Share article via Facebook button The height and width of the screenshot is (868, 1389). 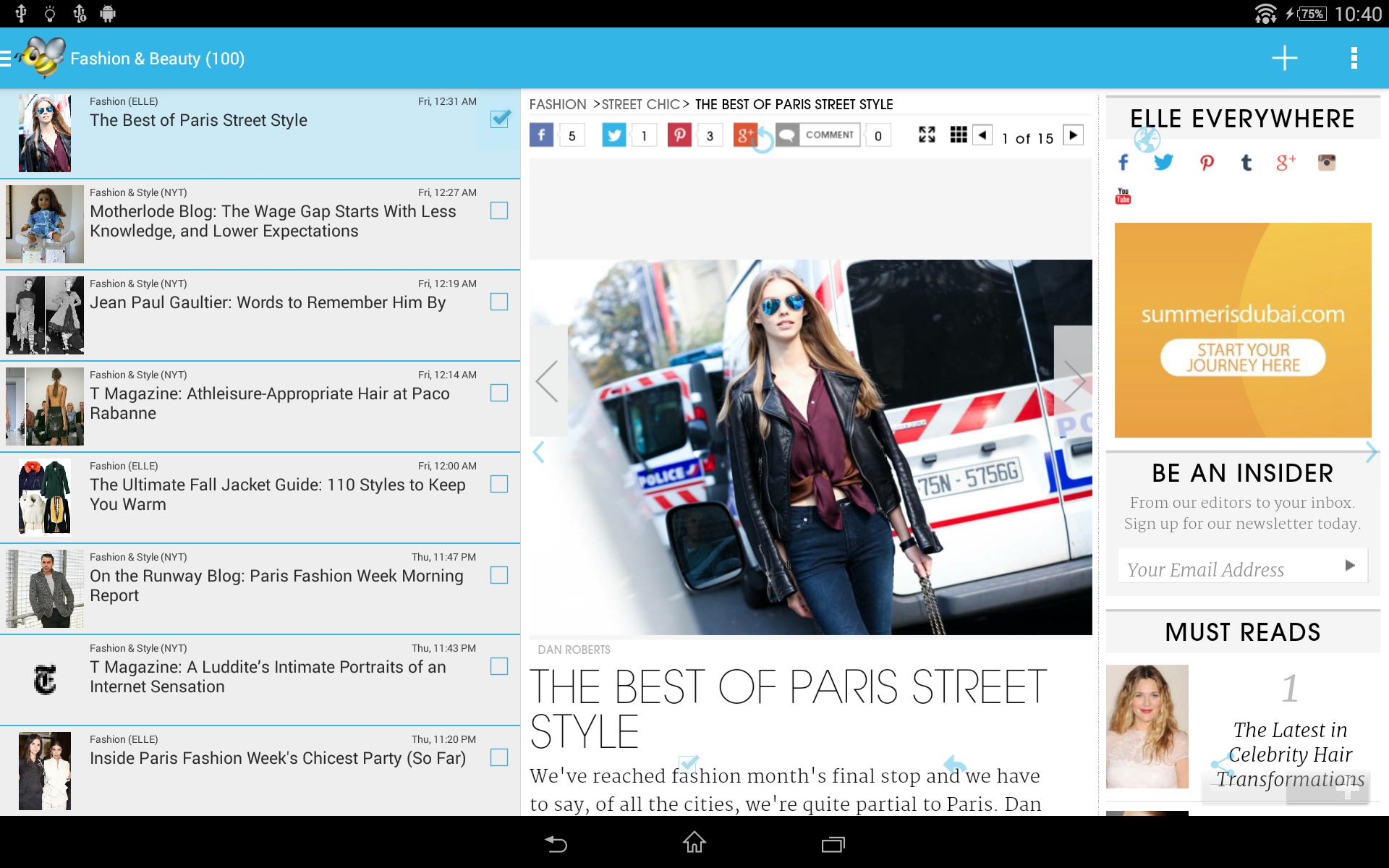(x=541, y=135)
